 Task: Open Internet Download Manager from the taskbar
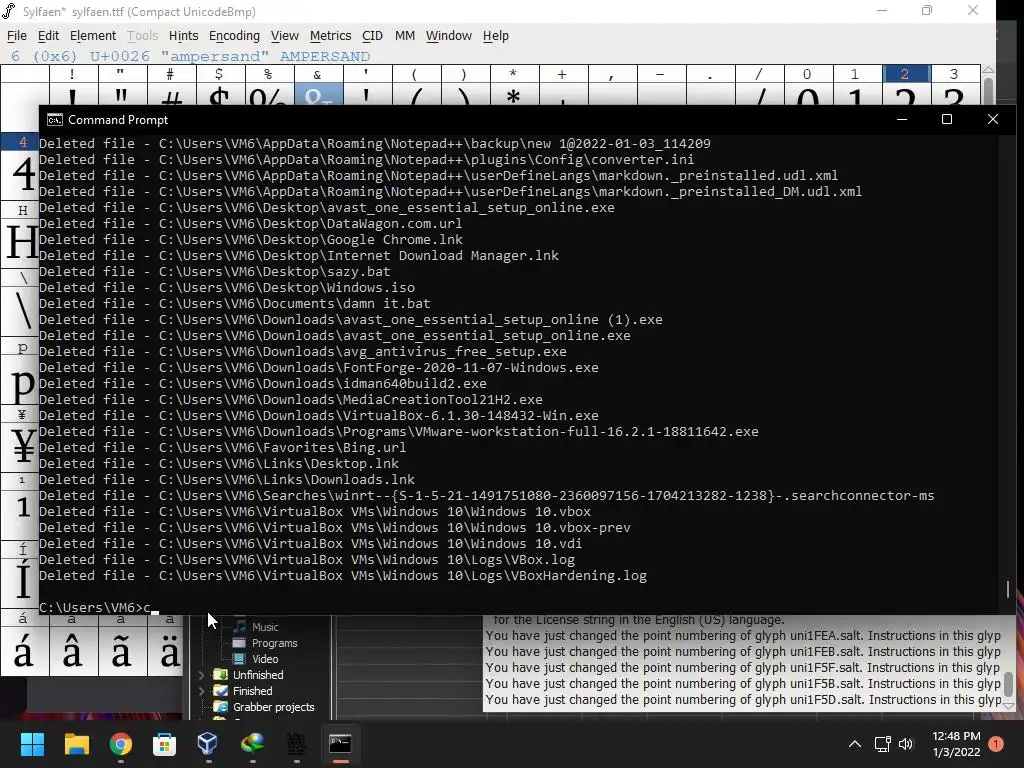253,744
